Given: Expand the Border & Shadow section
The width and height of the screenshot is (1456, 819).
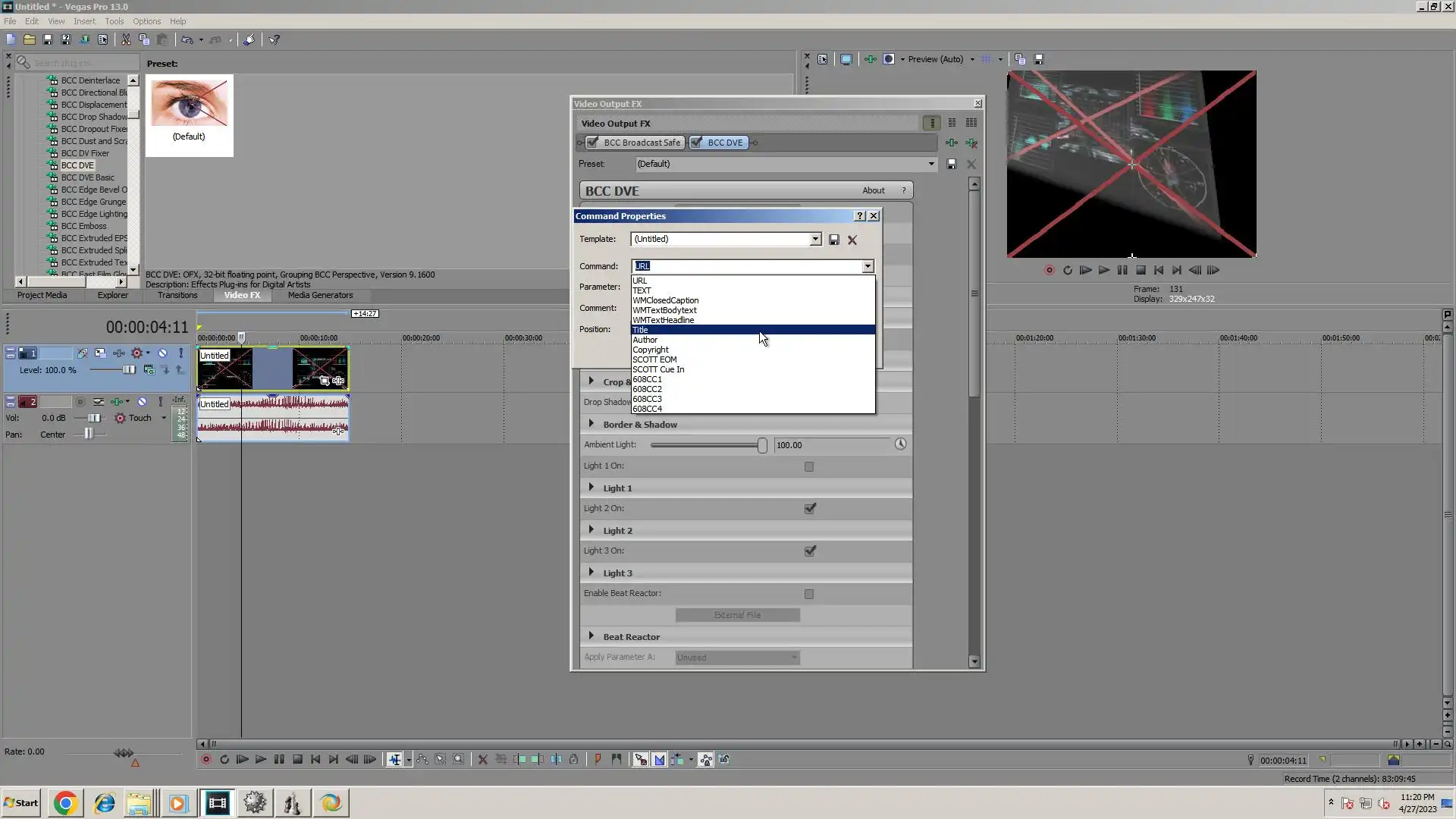Looking at the screenshot, I should 591,424.
